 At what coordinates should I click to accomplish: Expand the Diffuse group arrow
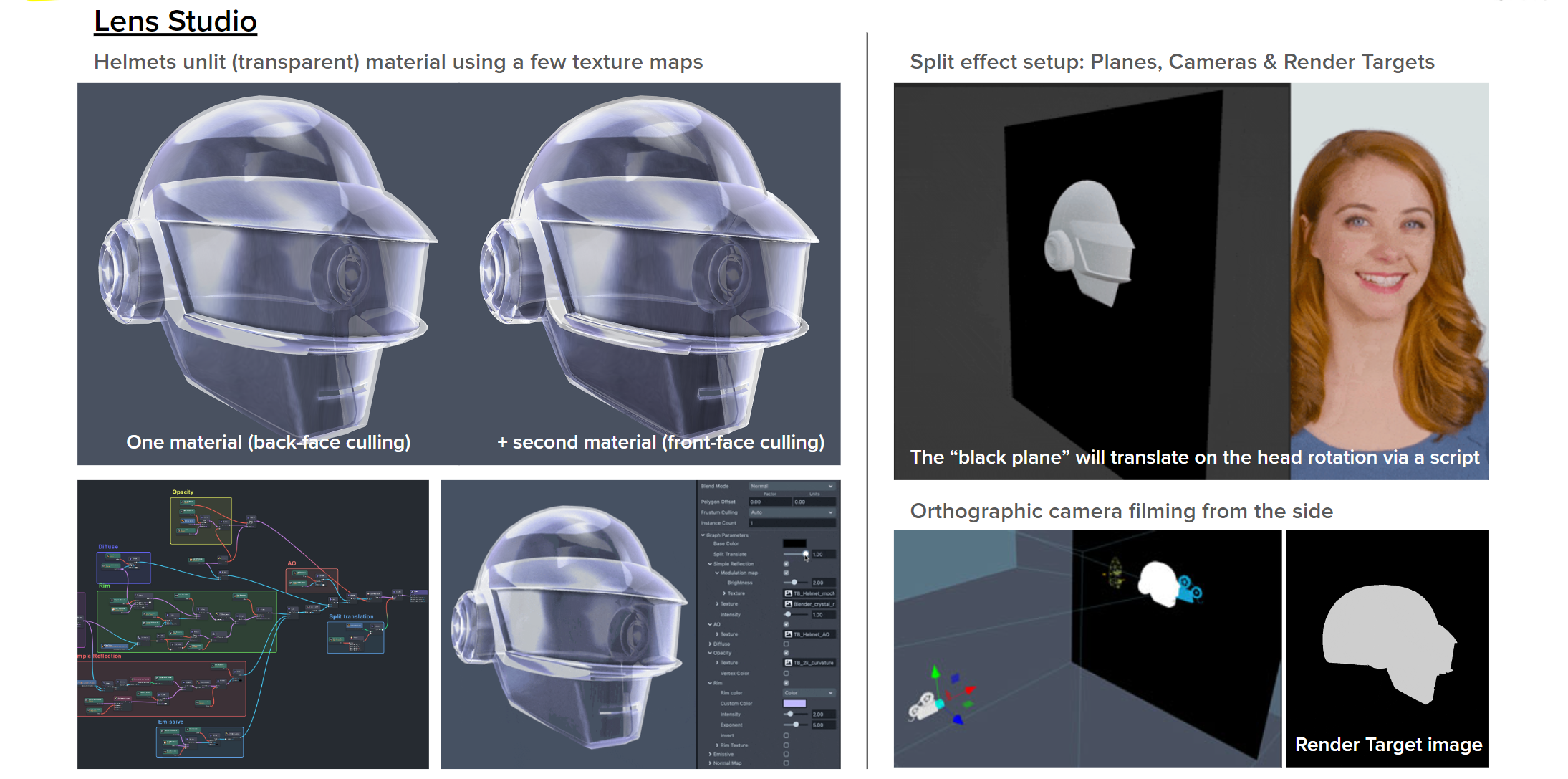click(710, 644)
